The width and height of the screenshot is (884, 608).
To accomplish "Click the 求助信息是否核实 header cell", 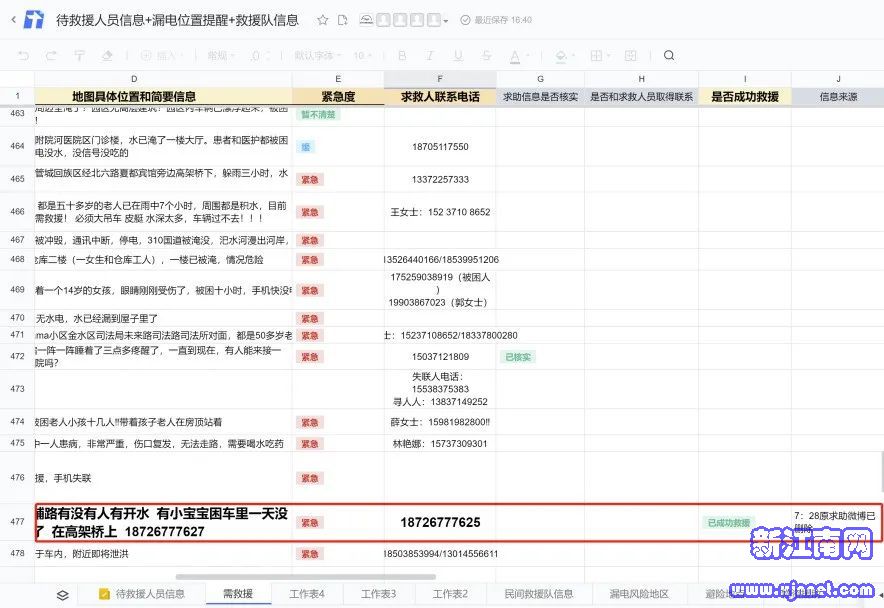I will [540, 96].
